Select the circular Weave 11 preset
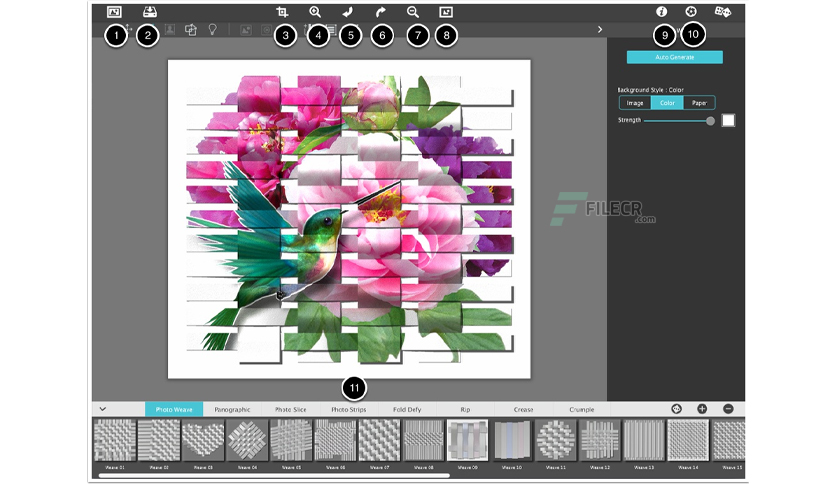This screenshot has width=836, height=484. 556,440
